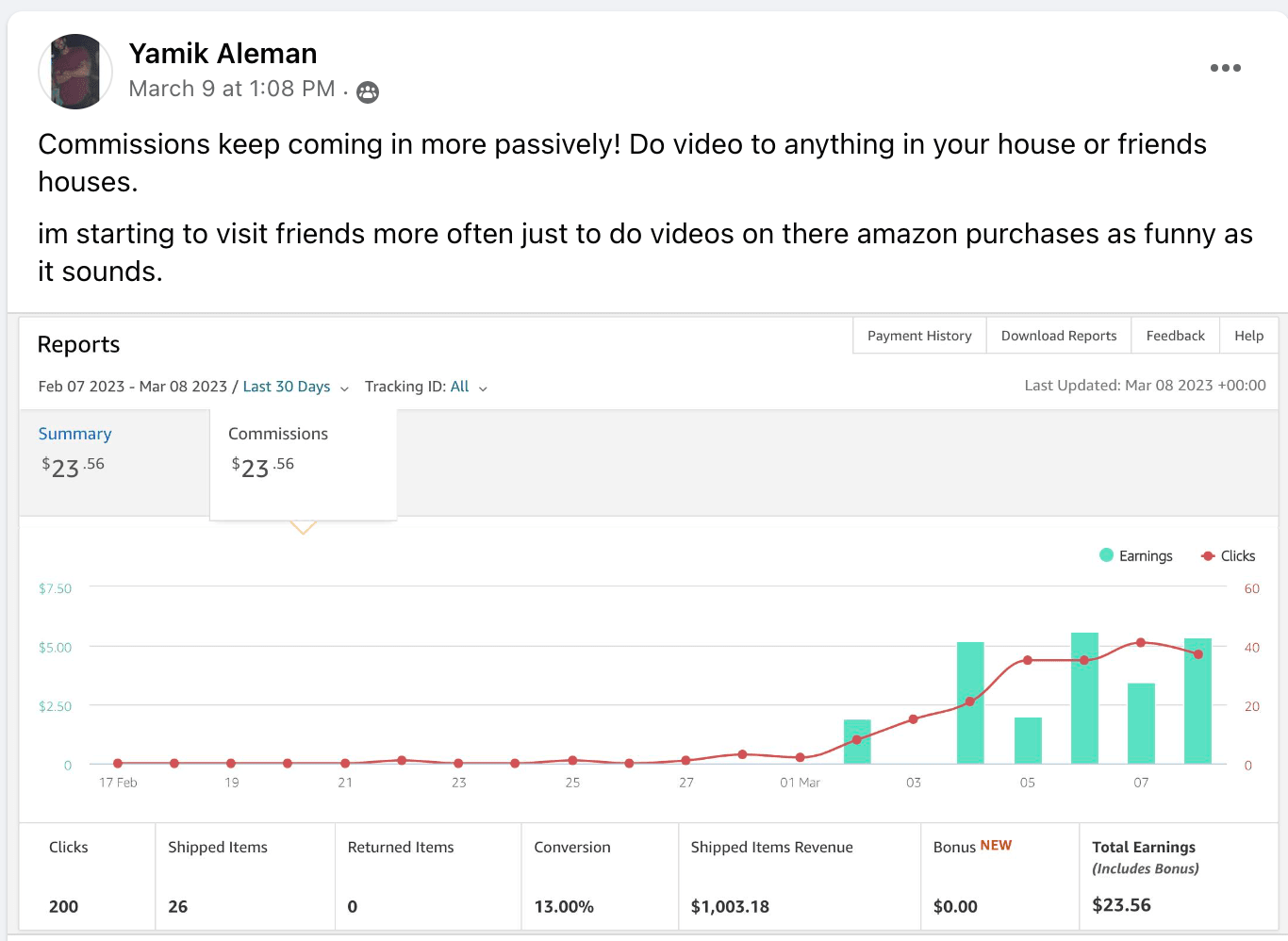Image resolution: width=1288 pixels, height=941 pixels.
Task: Open Yamik Aleman's profile picture
Action: pos(75,72)
